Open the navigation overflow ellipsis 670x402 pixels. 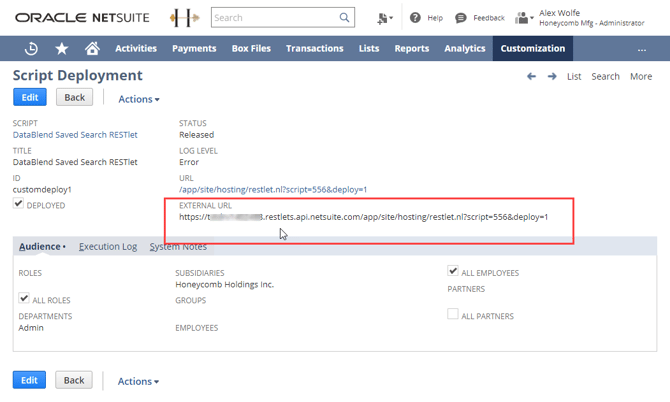pyautogui.click(x=642, y=50)
